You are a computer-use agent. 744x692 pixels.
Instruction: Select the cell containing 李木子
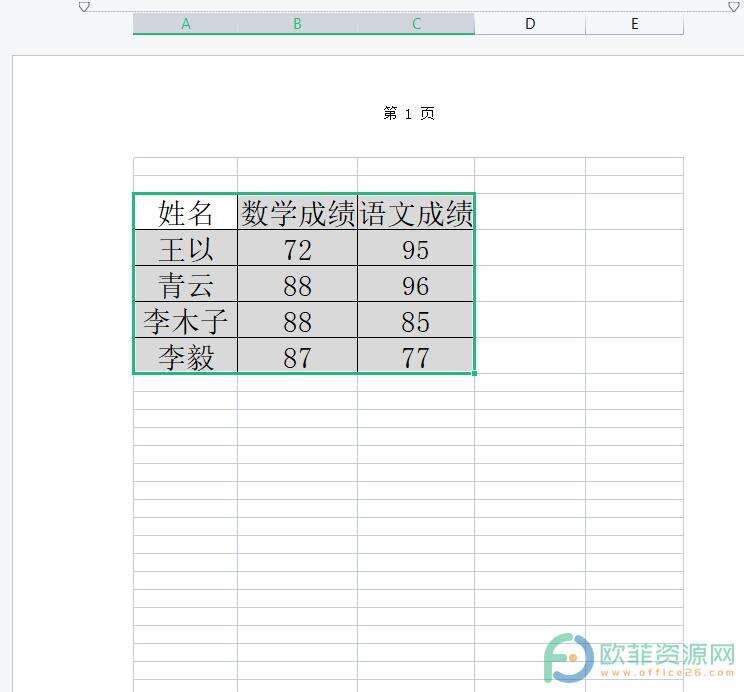click(186, 320)
